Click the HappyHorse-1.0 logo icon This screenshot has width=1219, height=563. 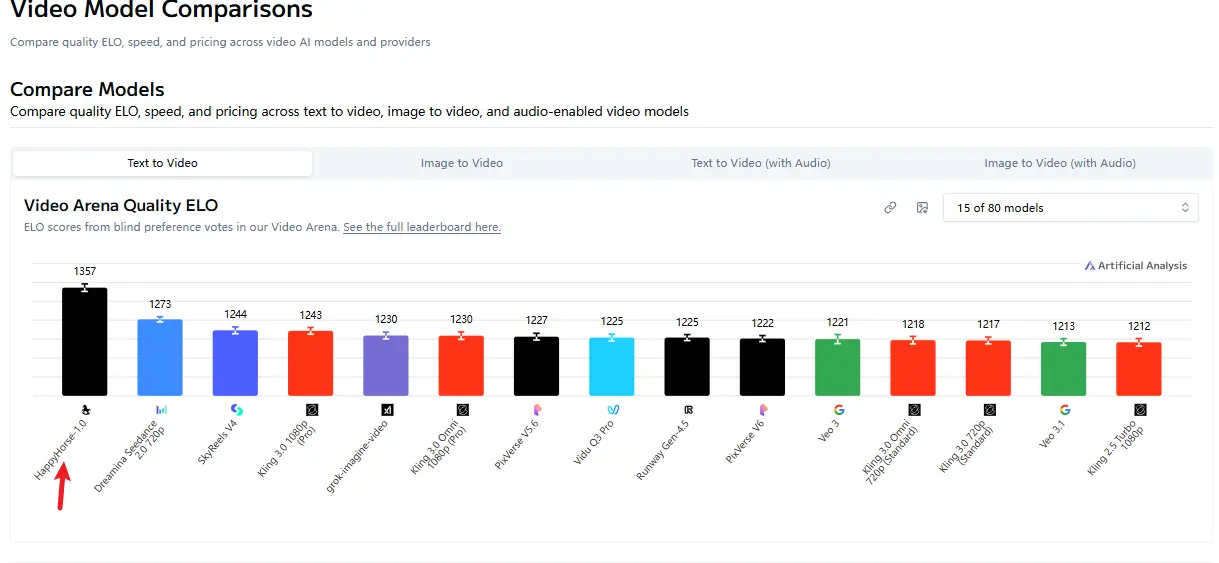click(85, 410)
